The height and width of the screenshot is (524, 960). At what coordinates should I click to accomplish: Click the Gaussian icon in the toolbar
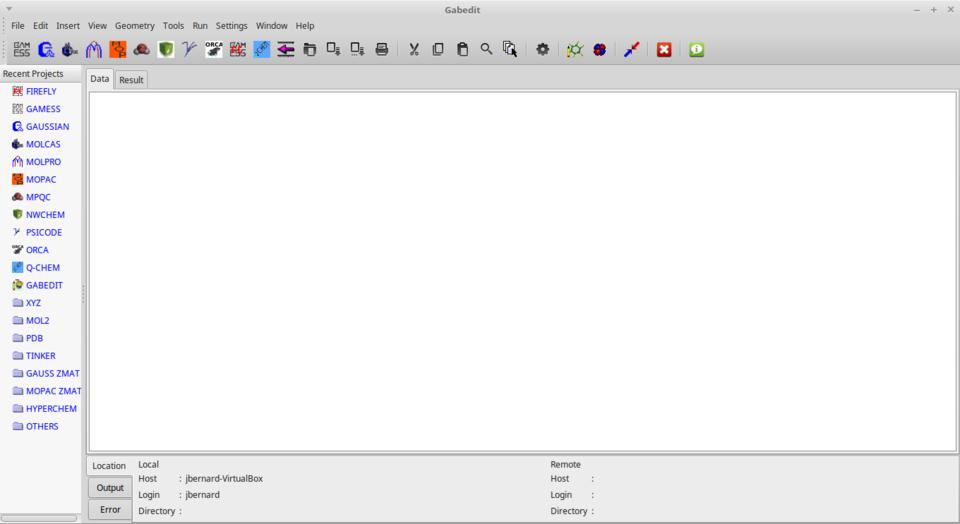46,49
